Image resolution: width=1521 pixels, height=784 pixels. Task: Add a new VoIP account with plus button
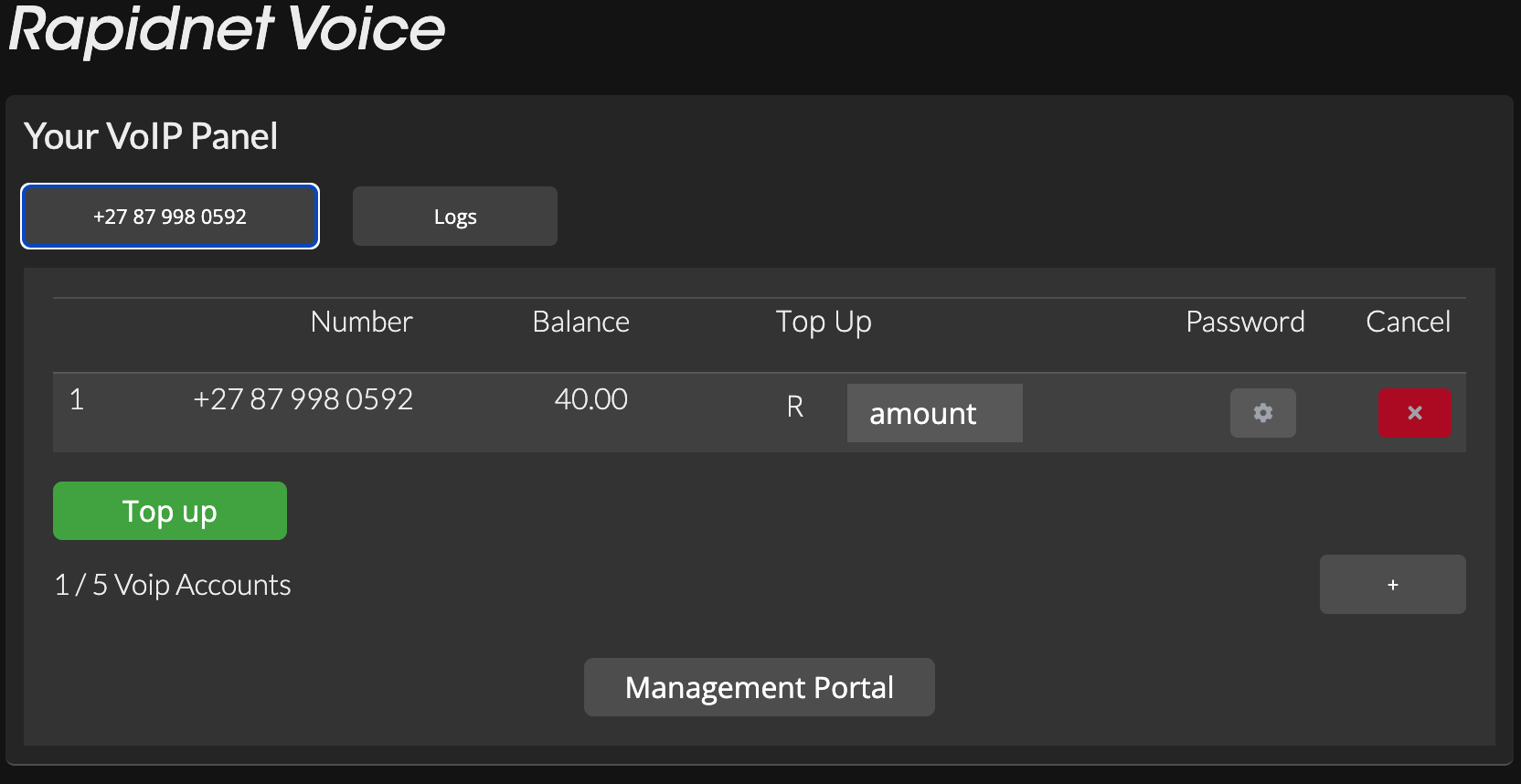coord(1392,585)
